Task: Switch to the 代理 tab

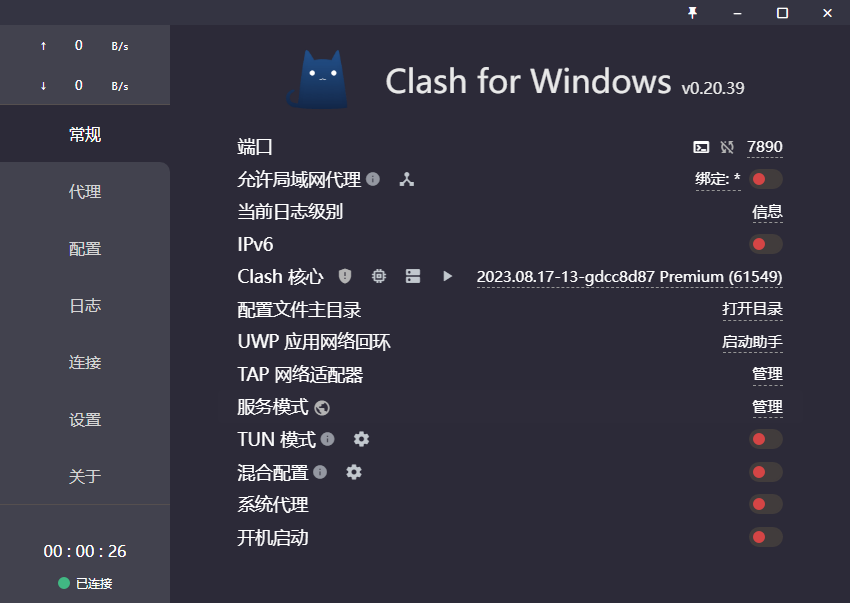Action: point(85,191)
